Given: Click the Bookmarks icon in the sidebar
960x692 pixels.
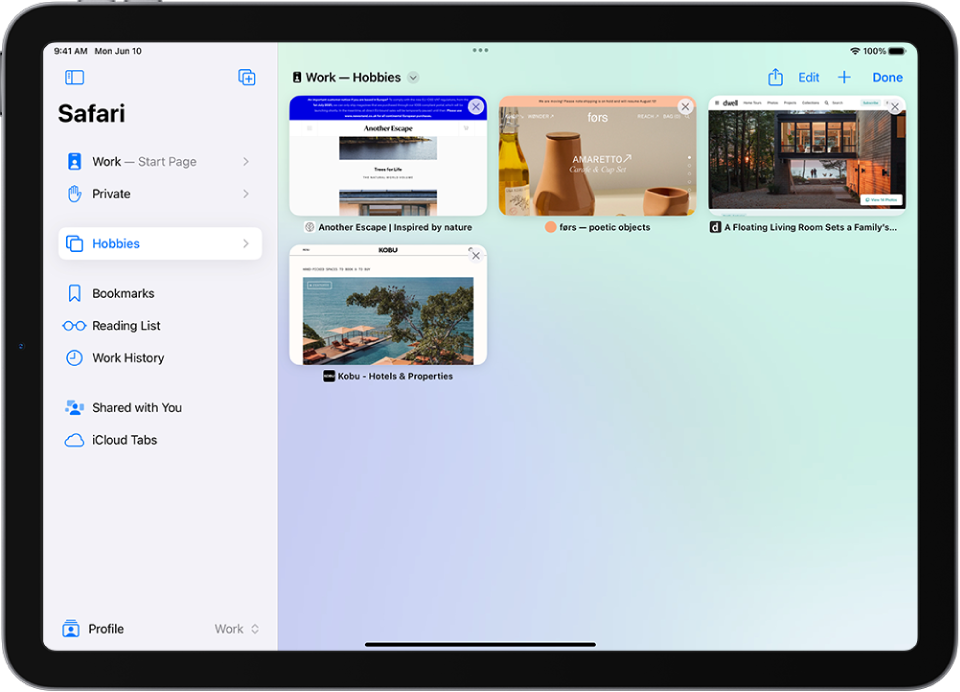Looking at the screenshot, I should pyautogui.click(x=74, y=293).
